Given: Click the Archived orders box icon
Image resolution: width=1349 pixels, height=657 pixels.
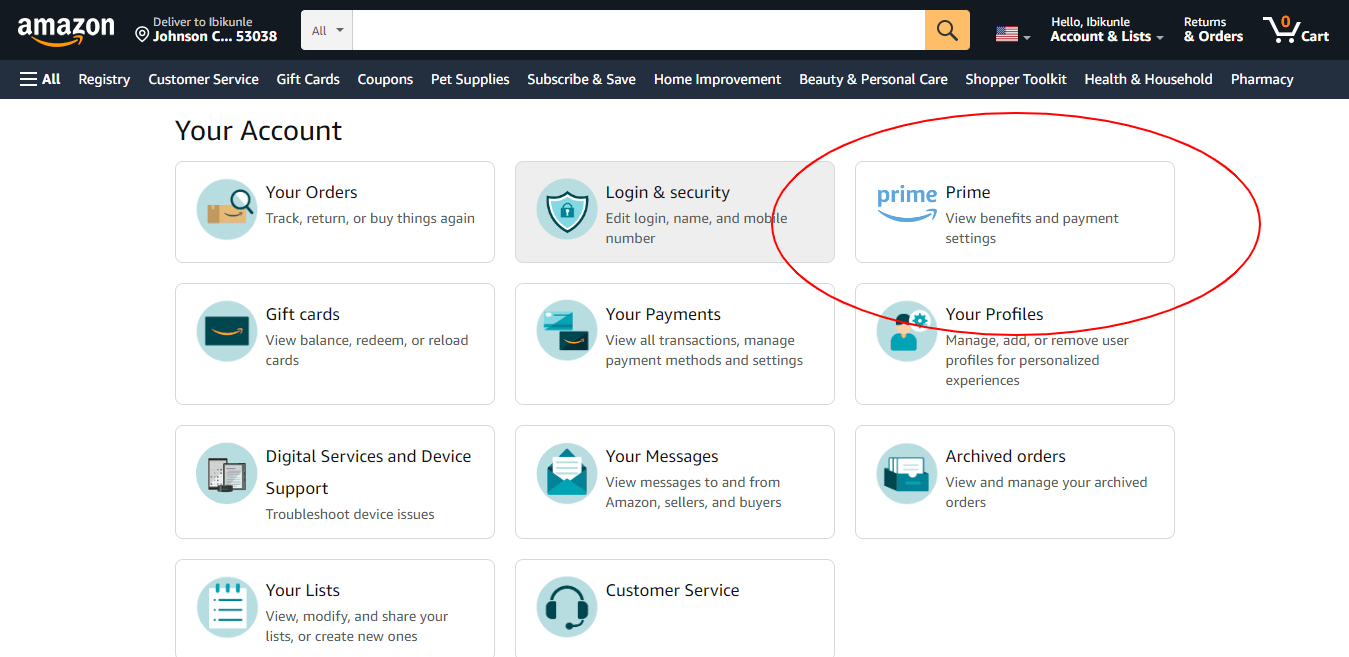Looking at the screenshot, I should click(907, 473).
